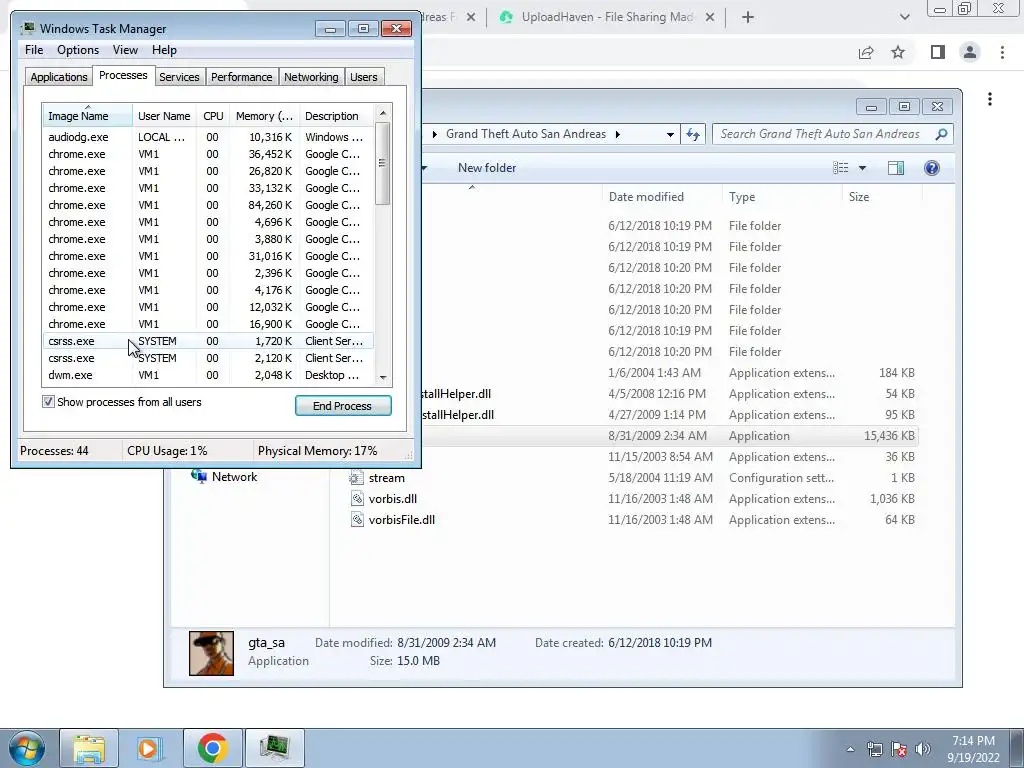1024x768 pixels.
Task: Open new Chrome tab plus button
Action: 748,18
